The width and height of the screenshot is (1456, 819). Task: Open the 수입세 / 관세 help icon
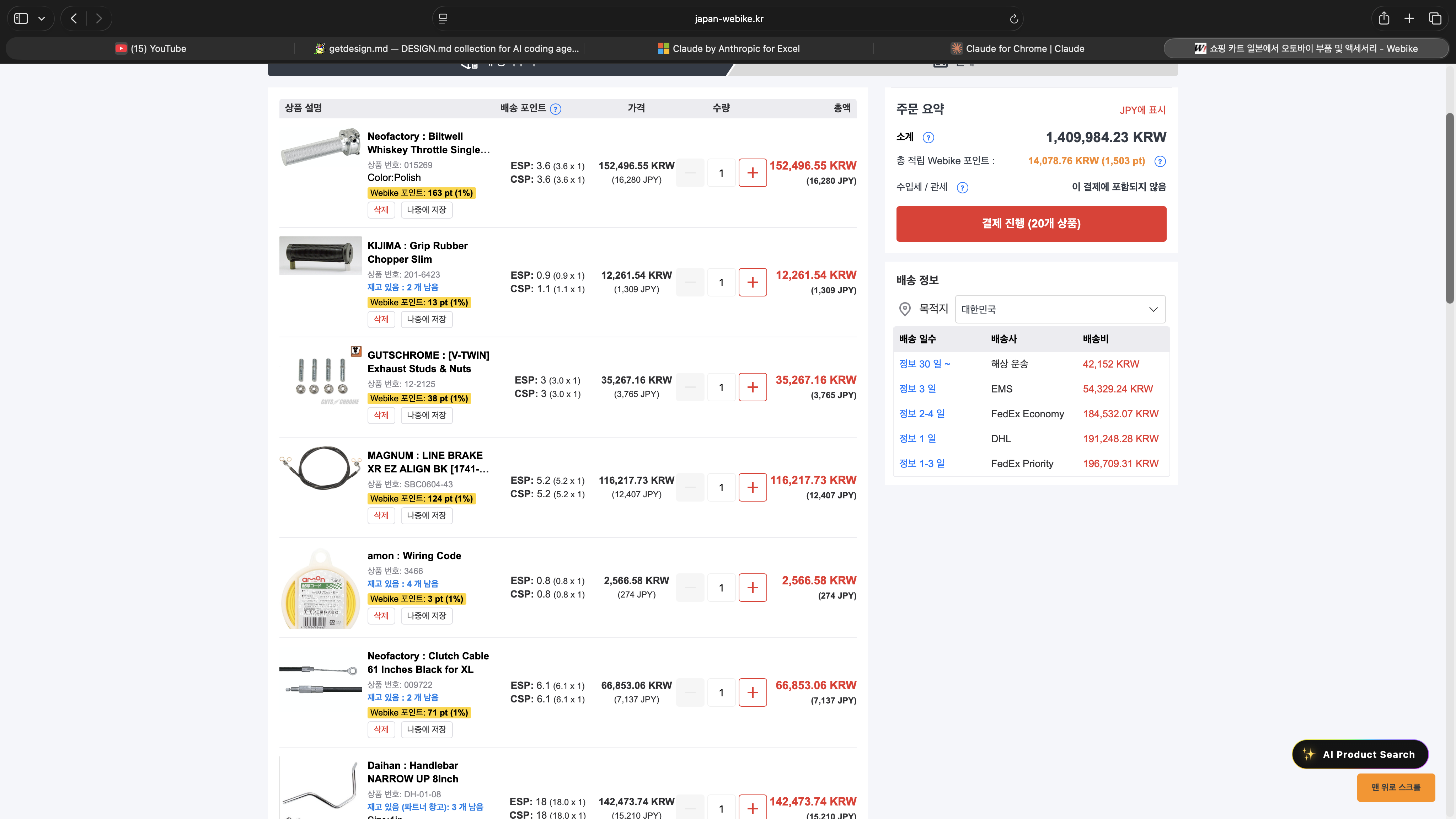point(962,188)
